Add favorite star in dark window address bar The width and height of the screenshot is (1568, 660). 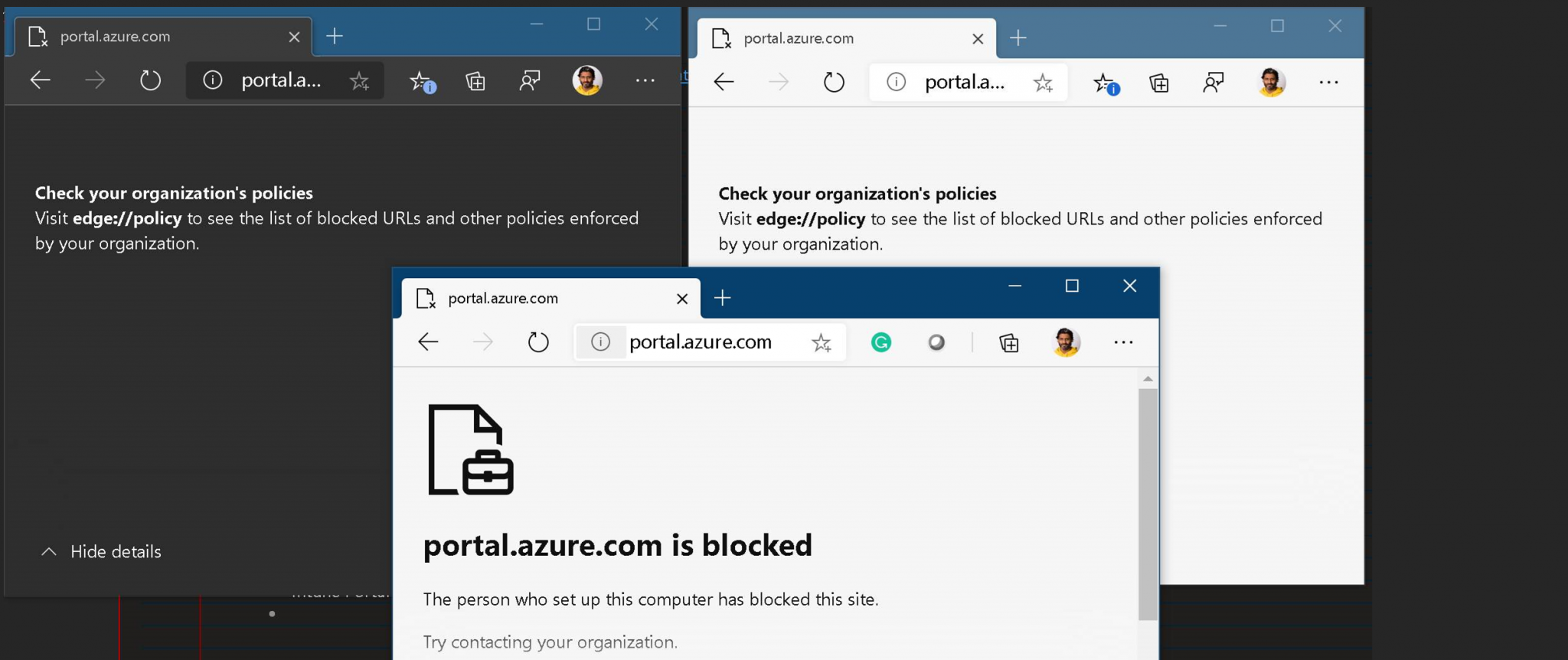[x=359, y=80]
